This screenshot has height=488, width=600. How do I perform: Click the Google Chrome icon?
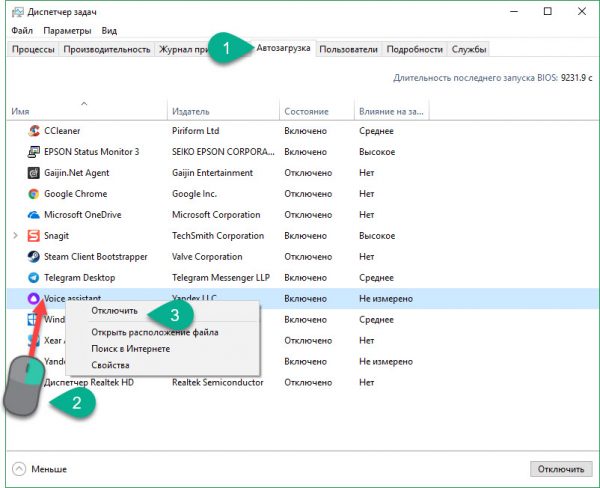click(34, 194)
